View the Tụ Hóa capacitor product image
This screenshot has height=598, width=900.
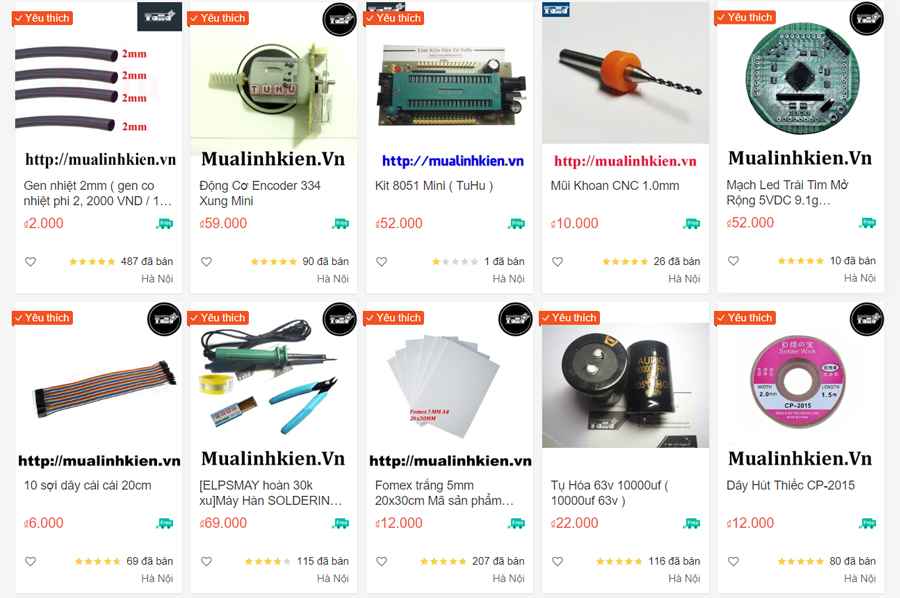click(x=626, y=385)
